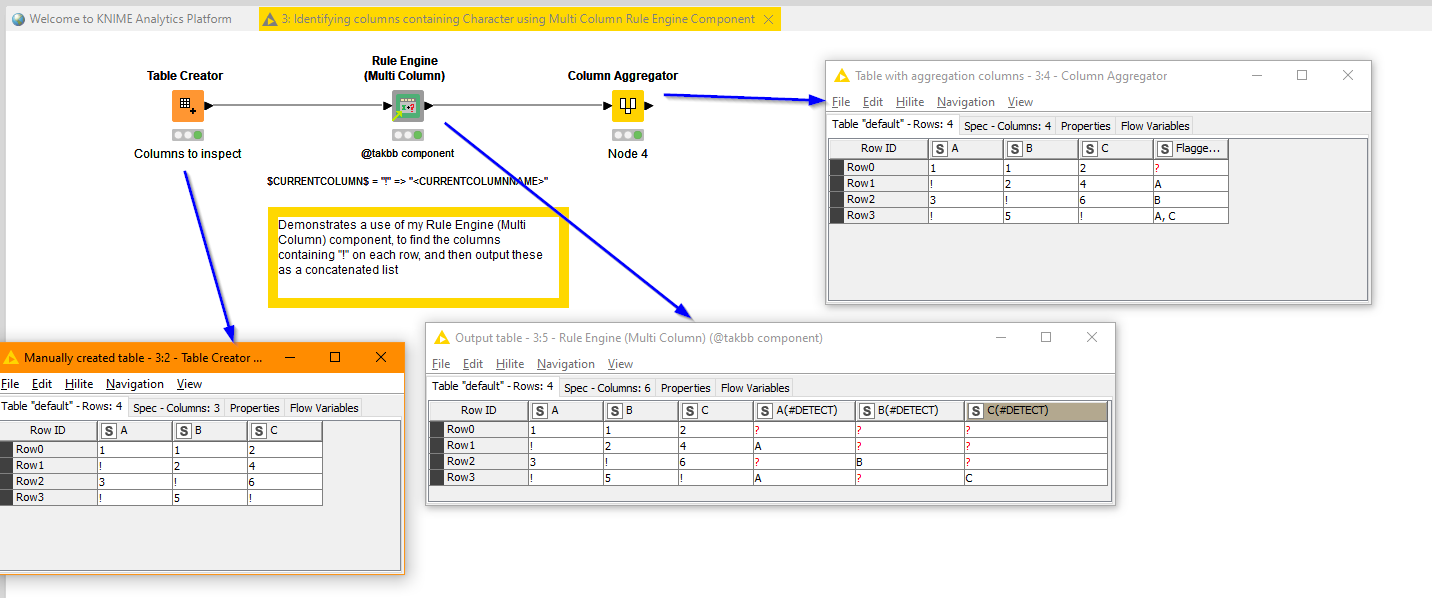Click string type icon of Flagged column
Viewport: 1432px width, 598px height.
(x=1165, y=149)
